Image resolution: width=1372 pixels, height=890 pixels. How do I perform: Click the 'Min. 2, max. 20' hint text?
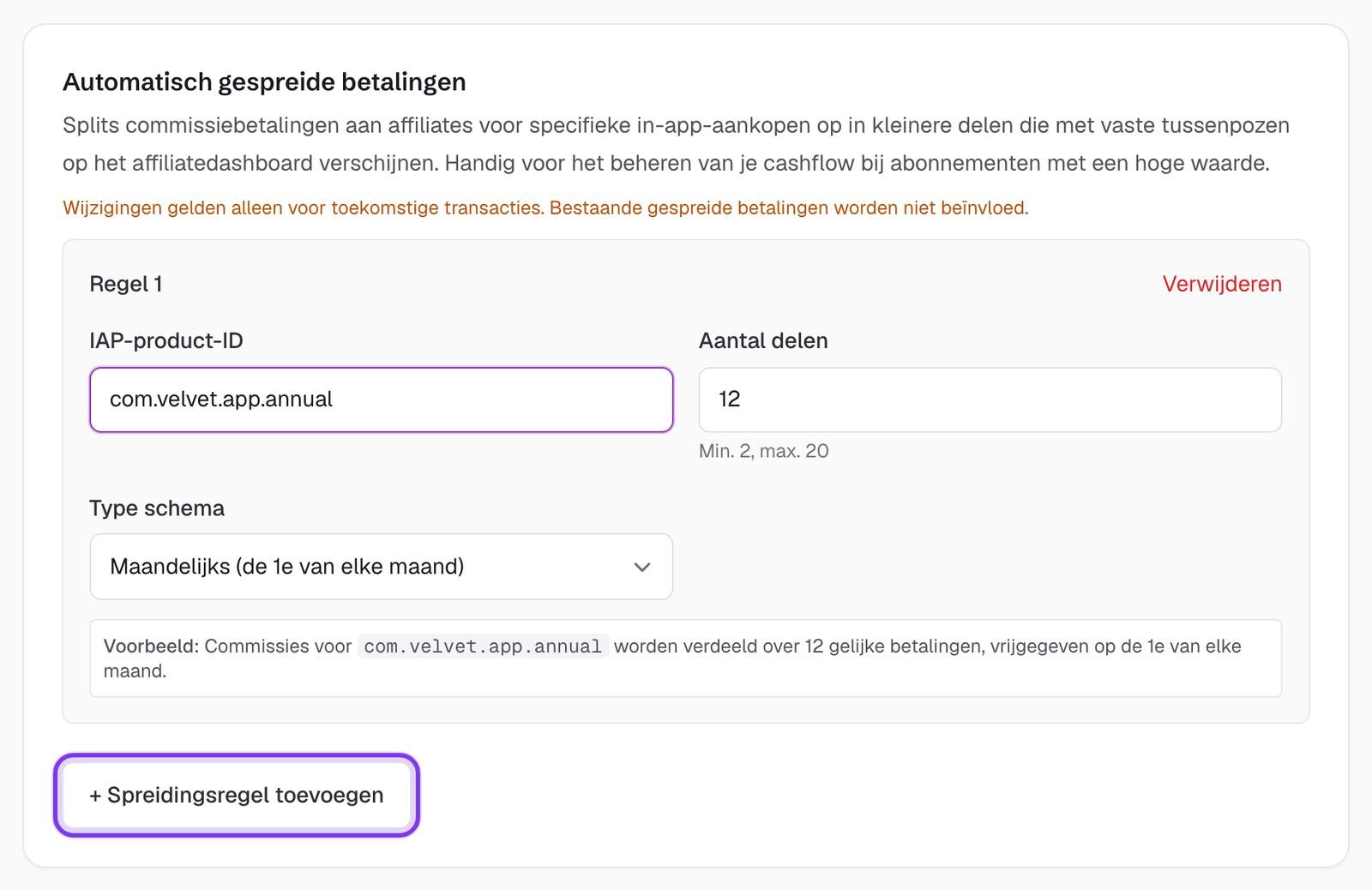pyautogui.click(x=763, y=451)
